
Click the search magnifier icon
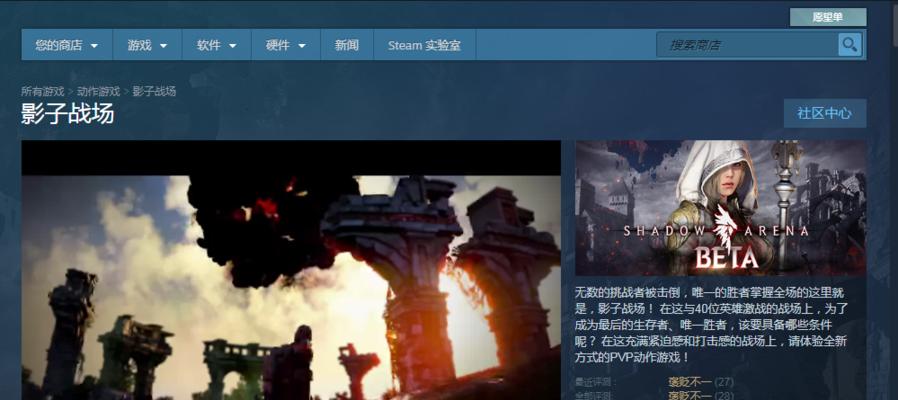tap(850, 45)
